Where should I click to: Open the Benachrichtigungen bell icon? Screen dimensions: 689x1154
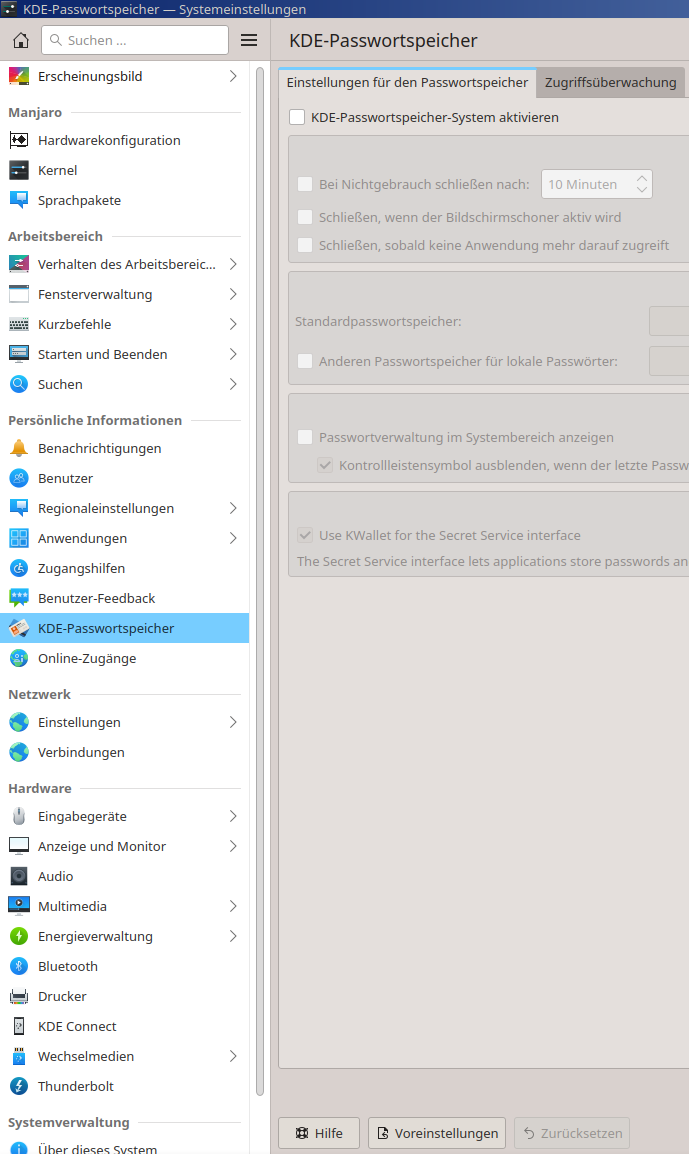[19, 448]
